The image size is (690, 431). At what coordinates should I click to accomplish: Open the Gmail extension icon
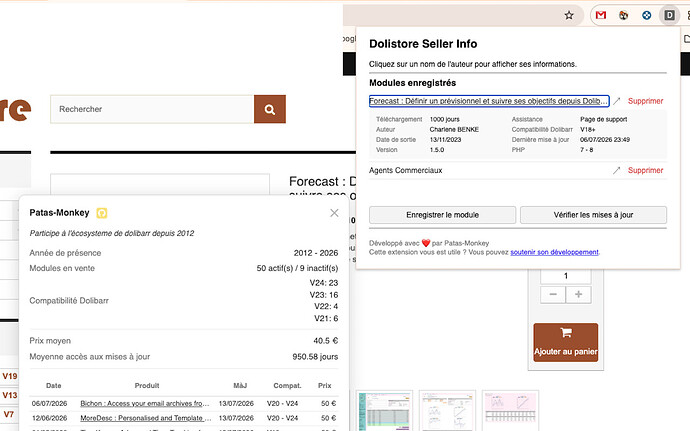pyautogui.click(x=601, y=15)
